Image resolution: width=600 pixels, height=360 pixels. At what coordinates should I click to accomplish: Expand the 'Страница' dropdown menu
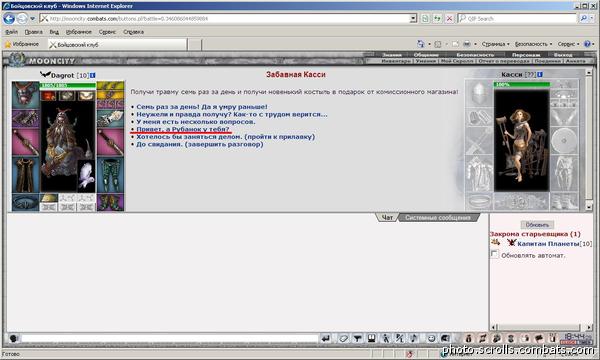pyautogui.click(x=496, y=44)
